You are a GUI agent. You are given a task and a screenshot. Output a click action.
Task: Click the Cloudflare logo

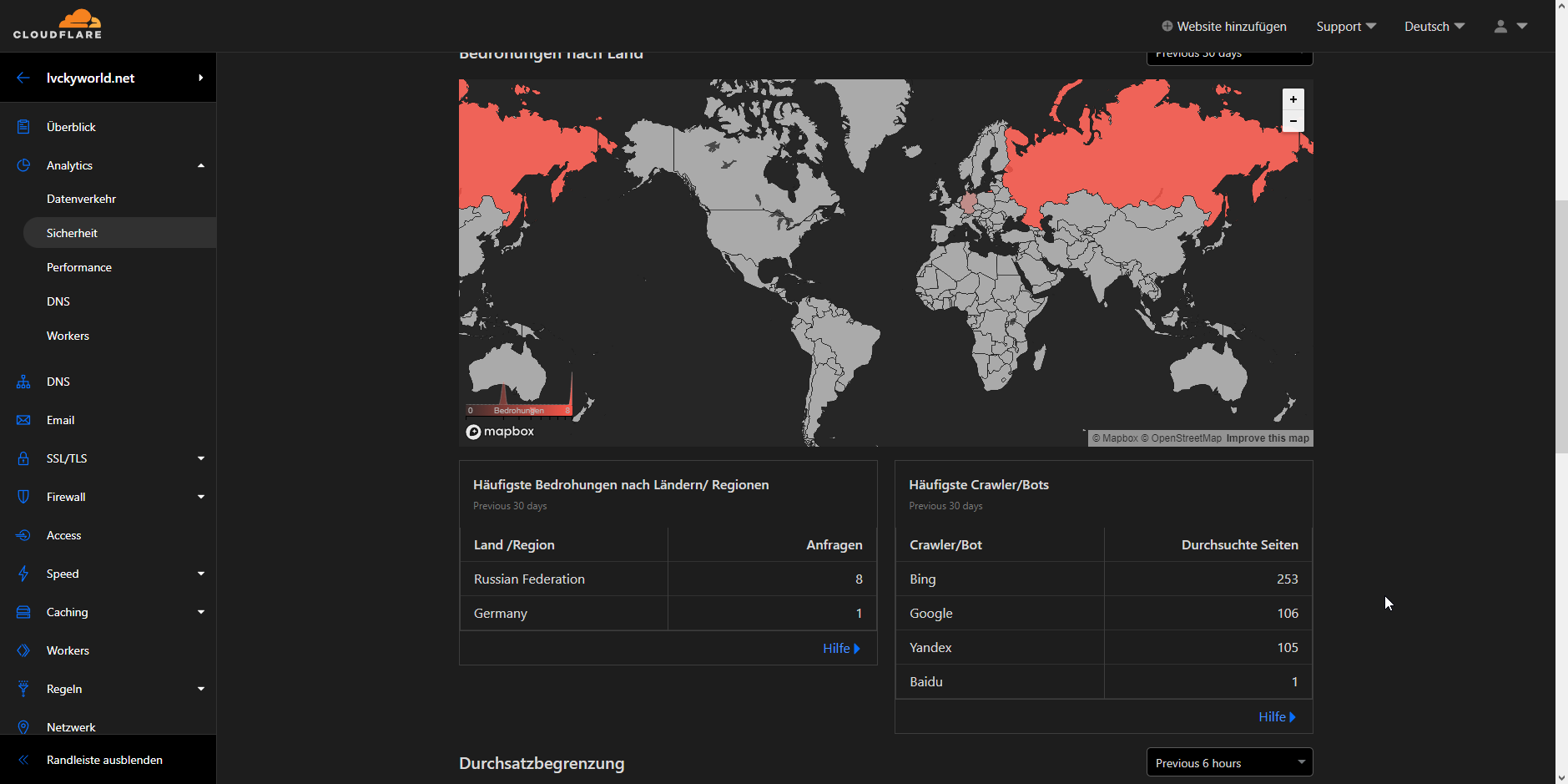58,25
